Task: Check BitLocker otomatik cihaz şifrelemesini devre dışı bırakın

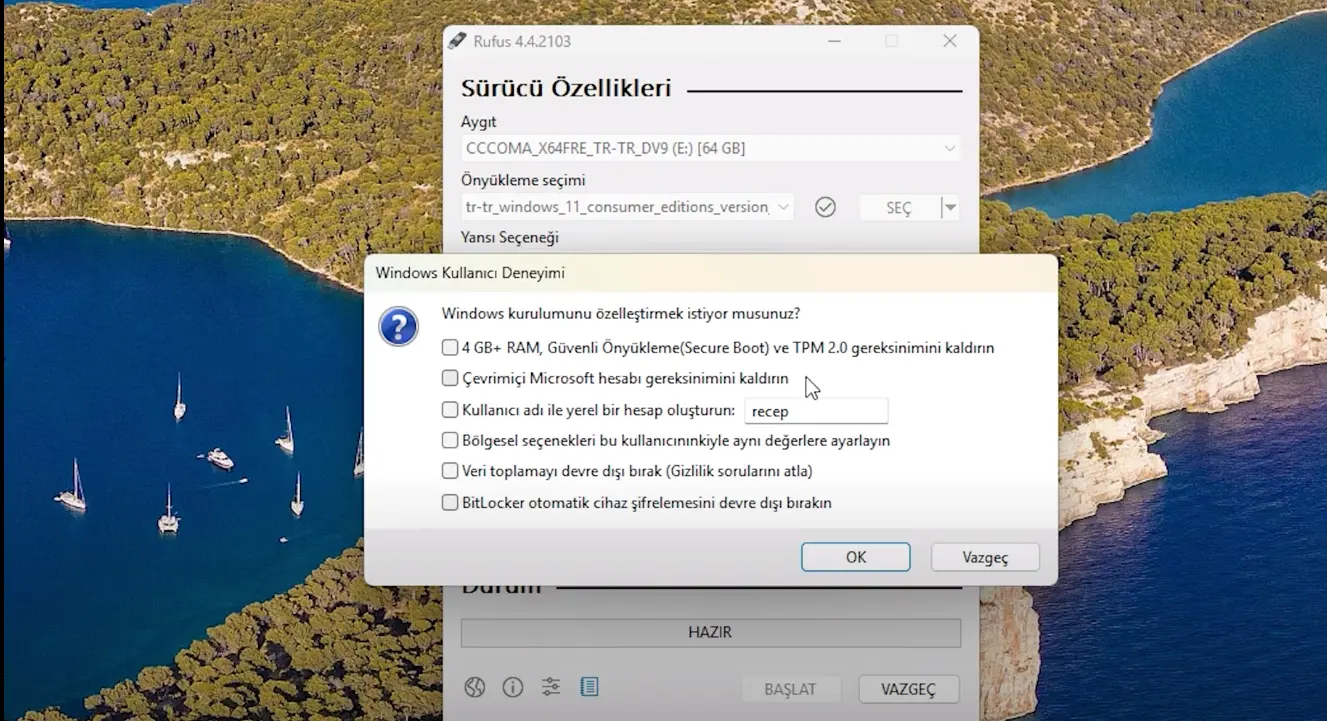Action: coord(450,503)
